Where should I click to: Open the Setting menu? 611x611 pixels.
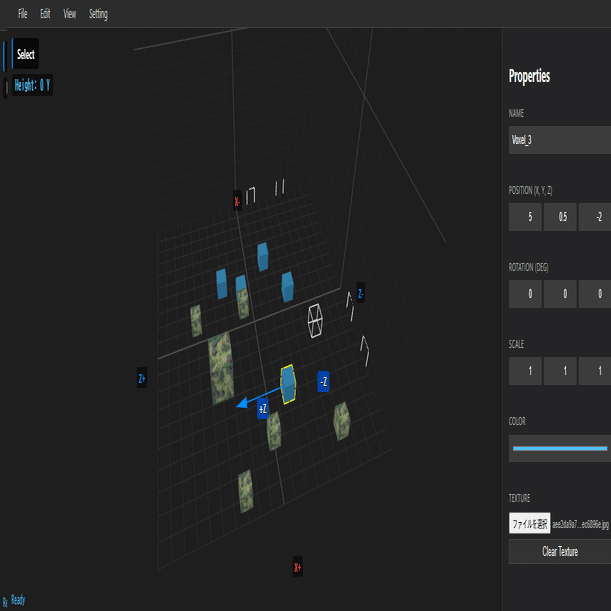tap(98, 14)
